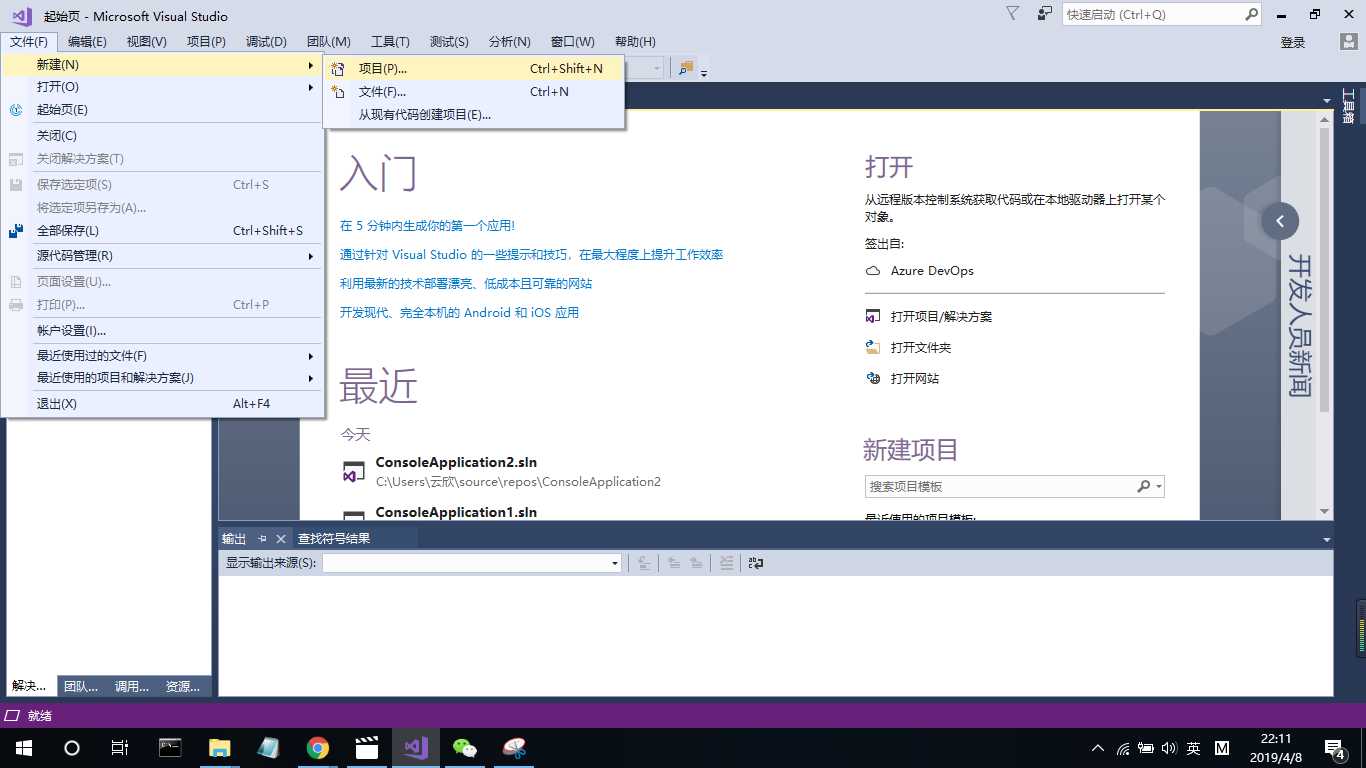This screenshot has width=1366, height=768.
Task: Select 从现有代码创建项目 menu entry
Action: 474,114
